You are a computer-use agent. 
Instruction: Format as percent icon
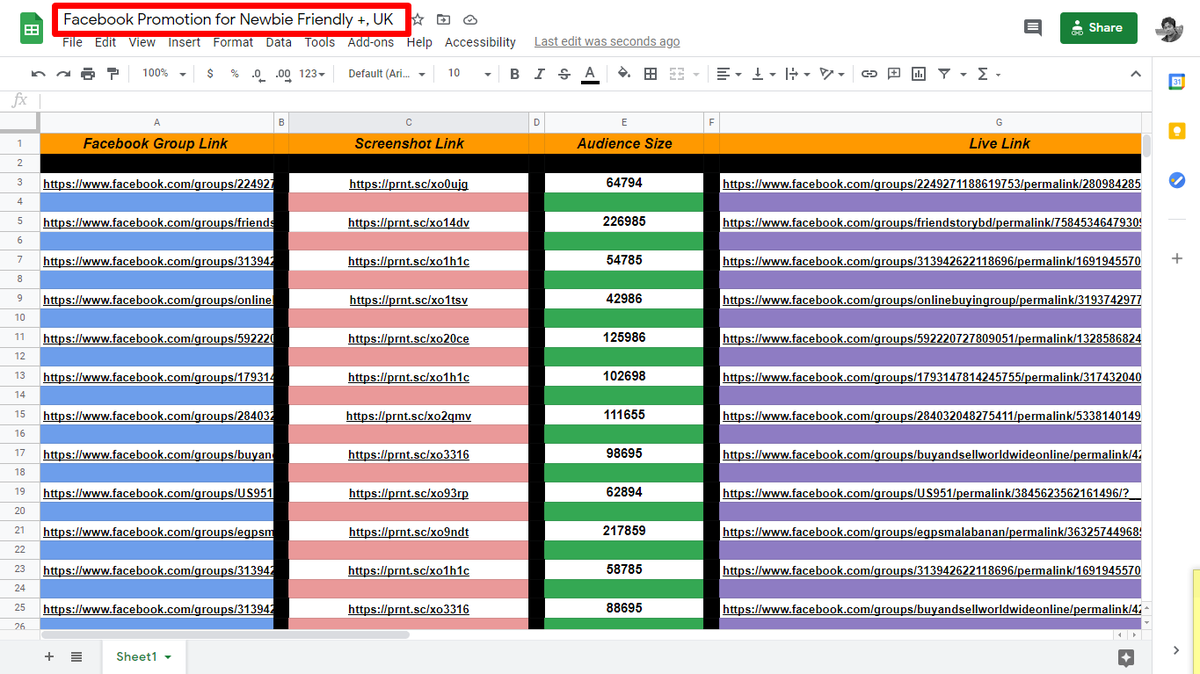234,74
